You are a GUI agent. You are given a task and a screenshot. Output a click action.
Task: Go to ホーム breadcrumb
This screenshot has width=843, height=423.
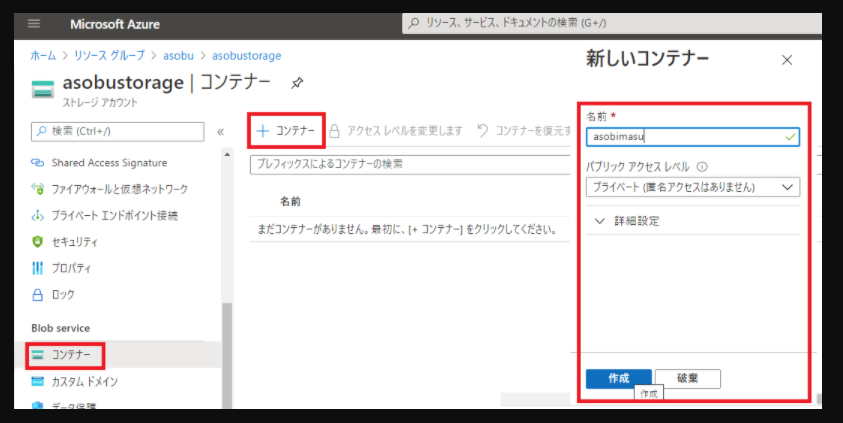pyautogui.click(x=43, y=55)
